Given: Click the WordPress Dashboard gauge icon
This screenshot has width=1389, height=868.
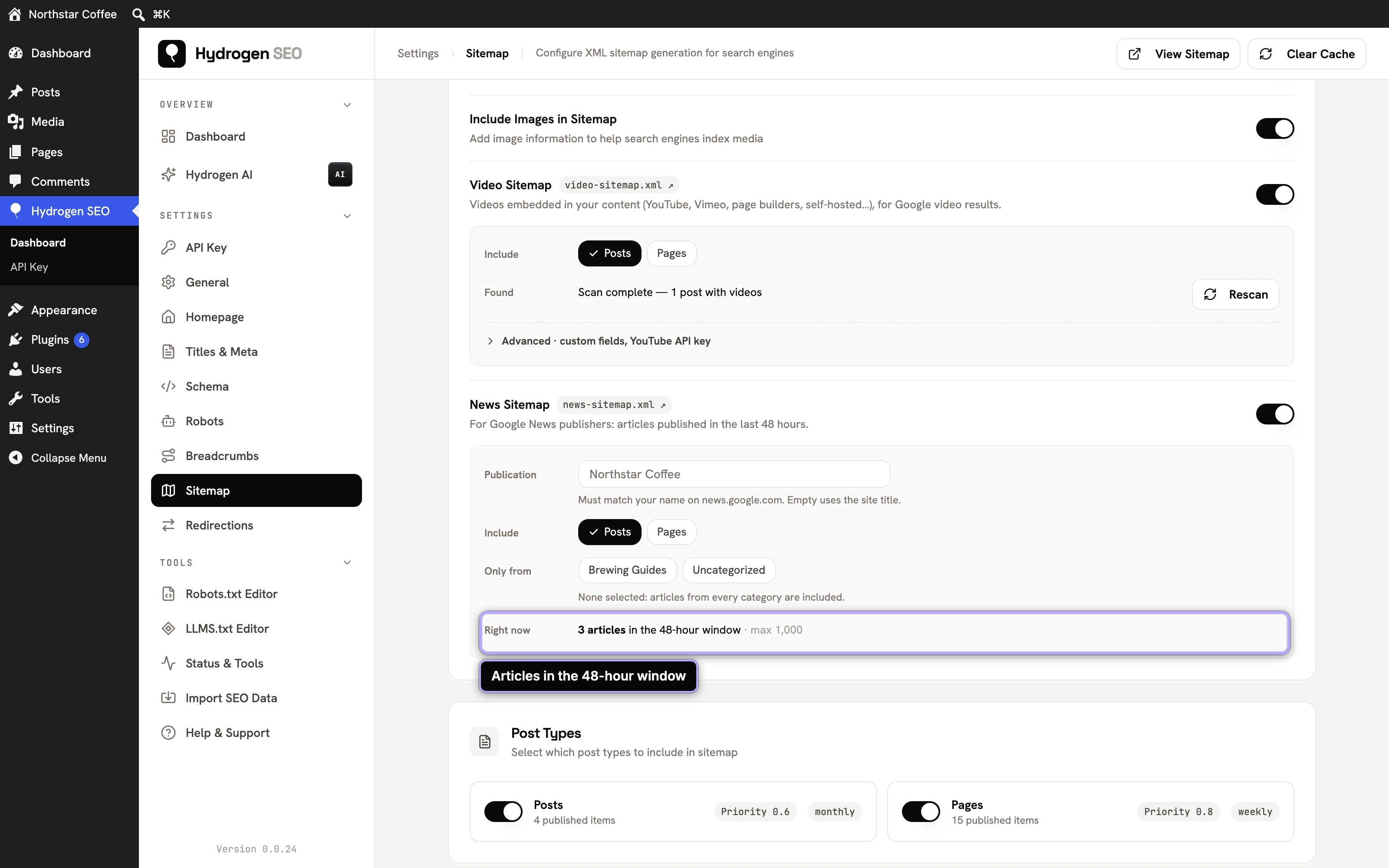Looking at the screenshot, I should point(16,53).
